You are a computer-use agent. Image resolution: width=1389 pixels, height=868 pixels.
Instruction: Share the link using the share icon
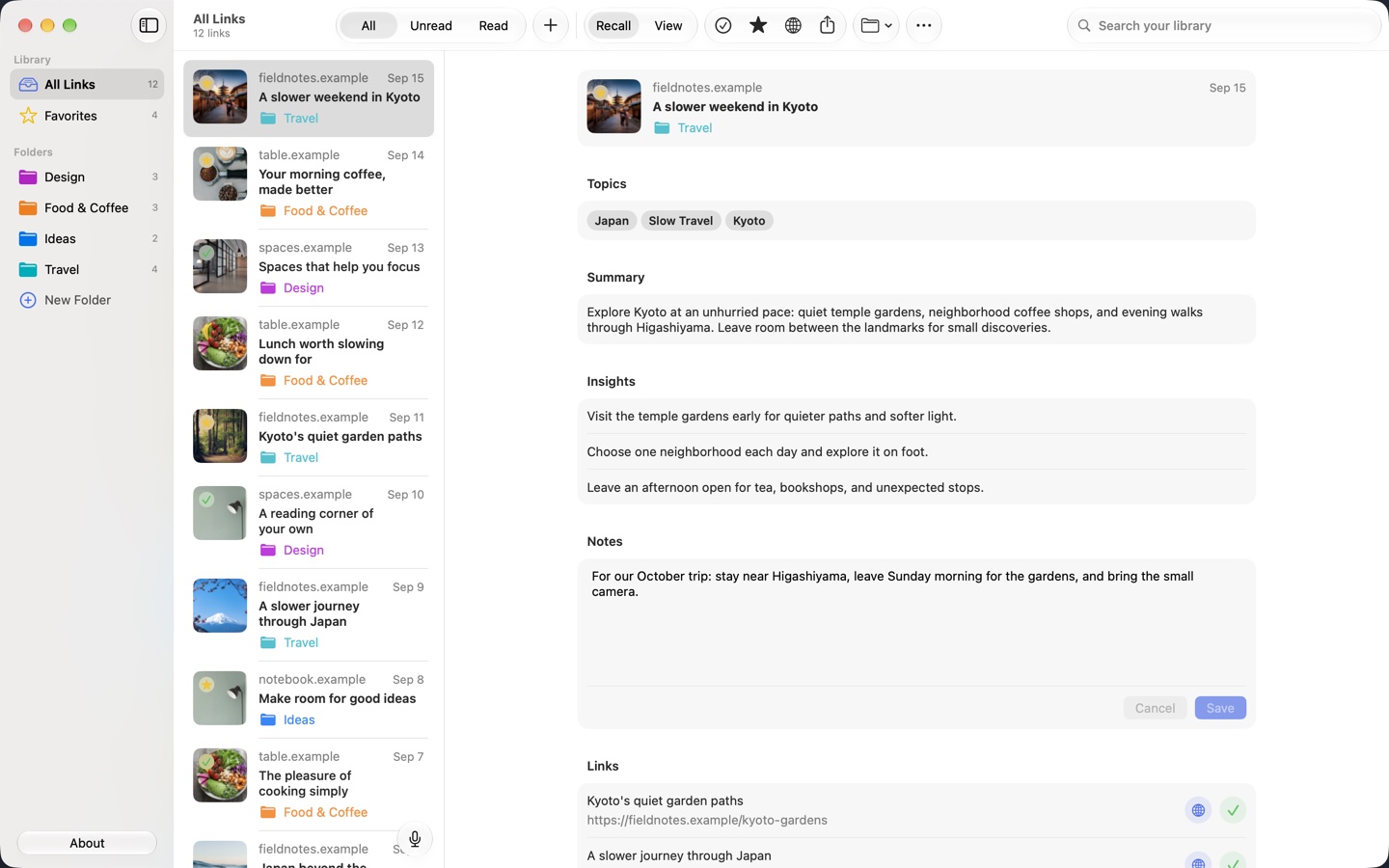[x=828, y=26]
